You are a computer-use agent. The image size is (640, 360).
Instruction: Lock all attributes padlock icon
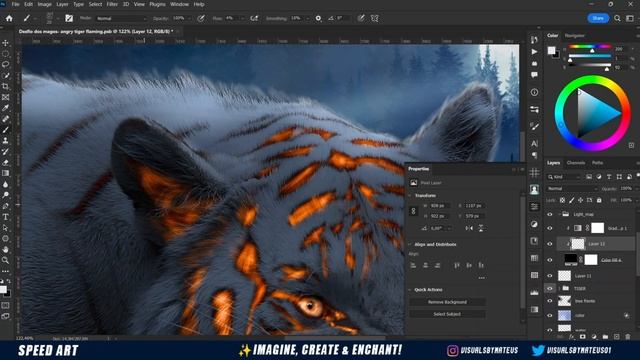599,200
